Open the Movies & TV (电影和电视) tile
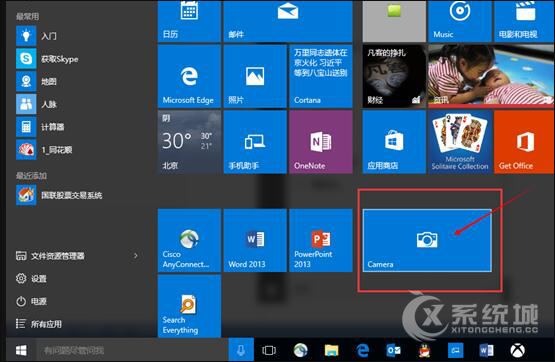This screenshot has height=362, width=555. point(524,21)
